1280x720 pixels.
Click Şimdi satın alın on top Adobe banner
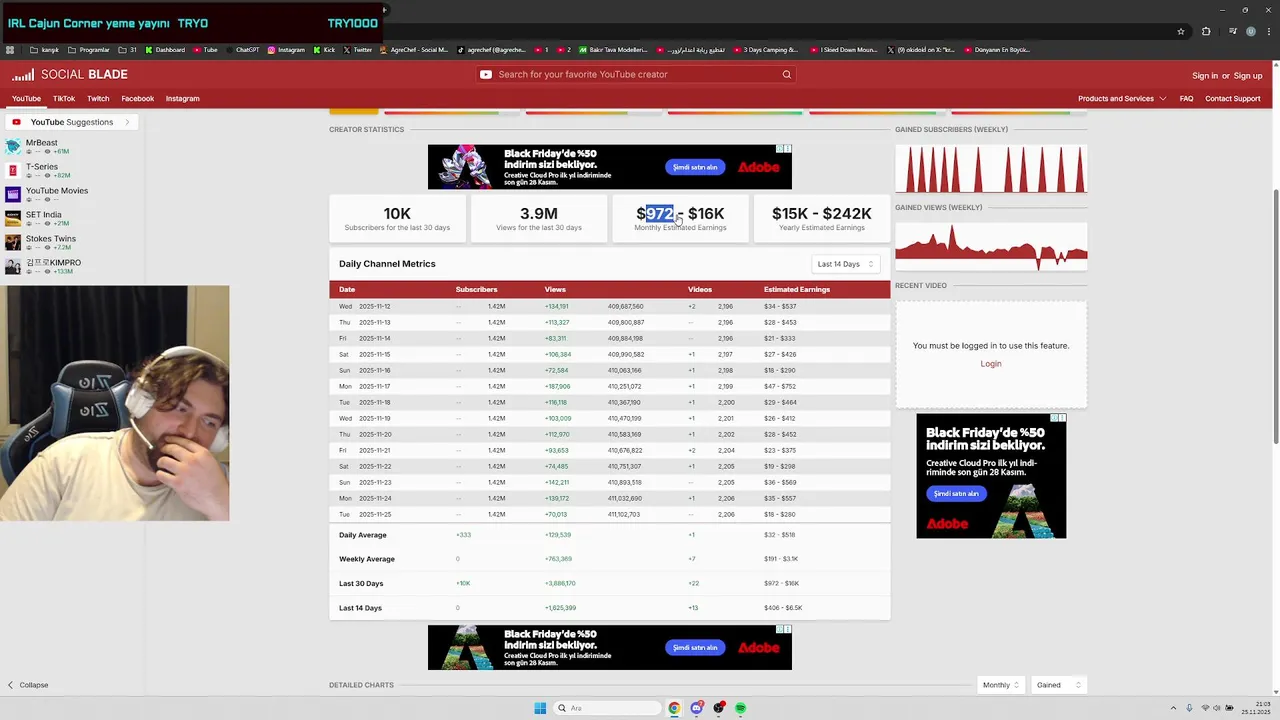coord(695,167)
